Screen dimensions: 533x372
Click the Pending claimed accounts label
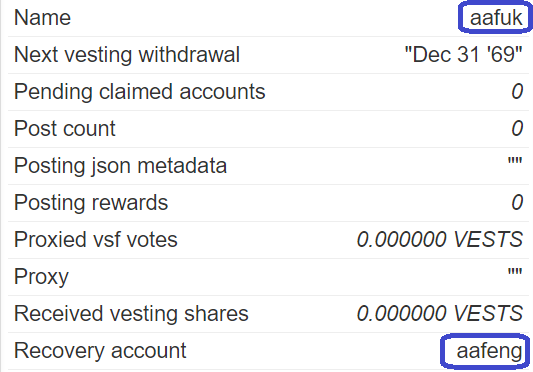(x=139, y=92)
